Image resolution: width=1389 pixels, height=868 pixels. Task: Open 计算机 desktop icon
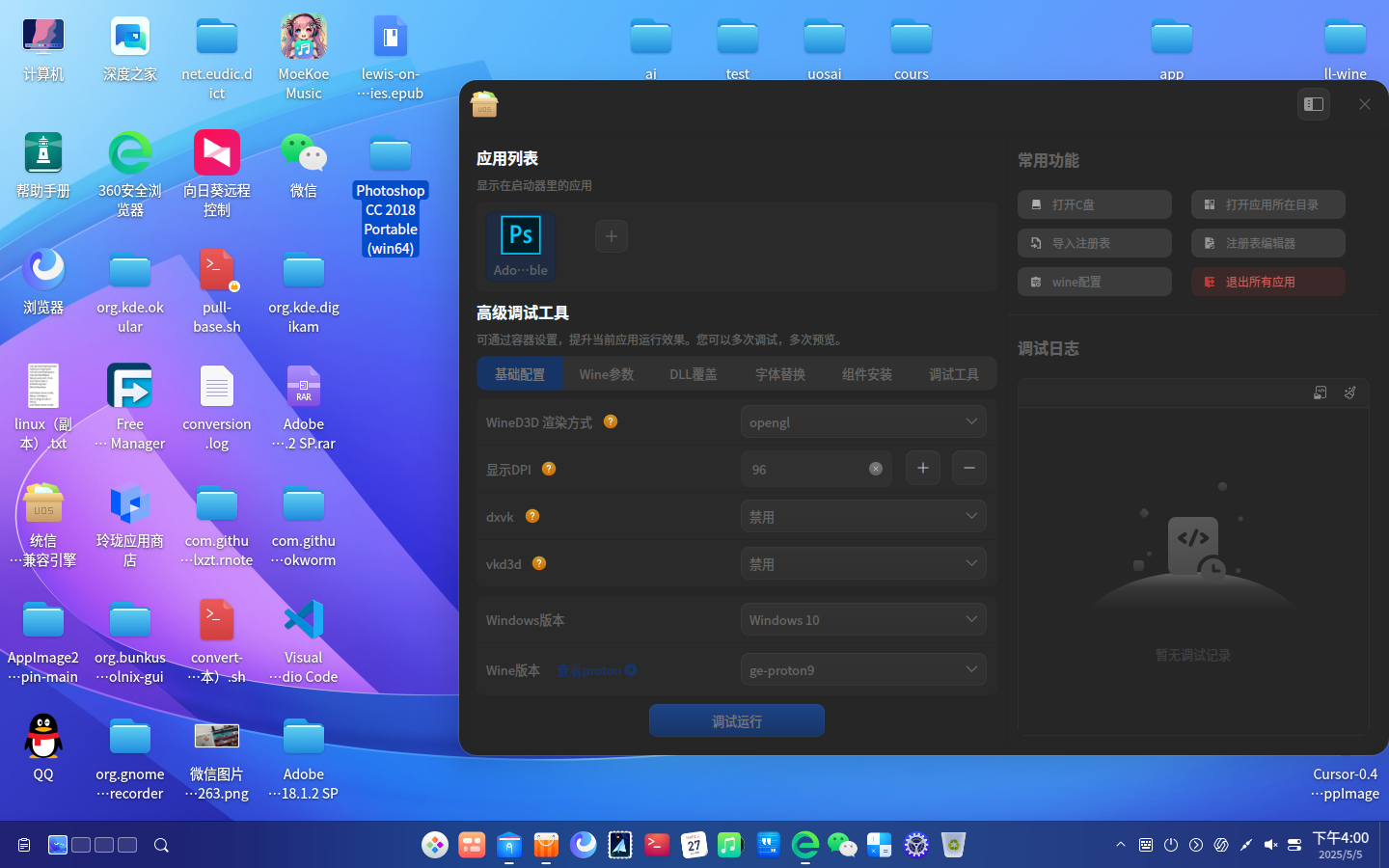click(43, 50)
